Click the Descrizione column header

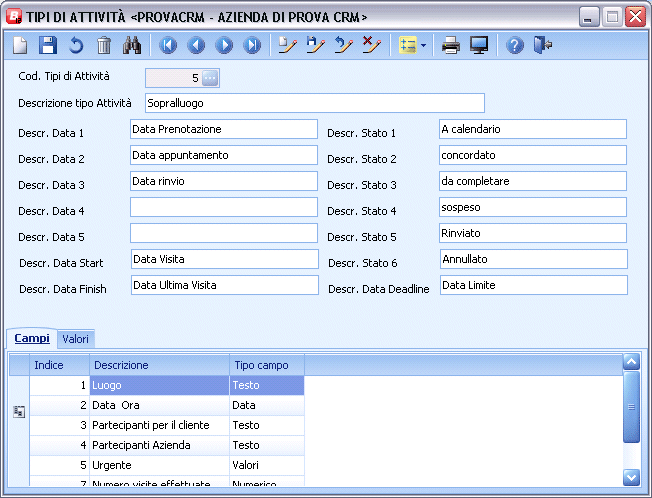pyautogui.click(x=159, y=365)
